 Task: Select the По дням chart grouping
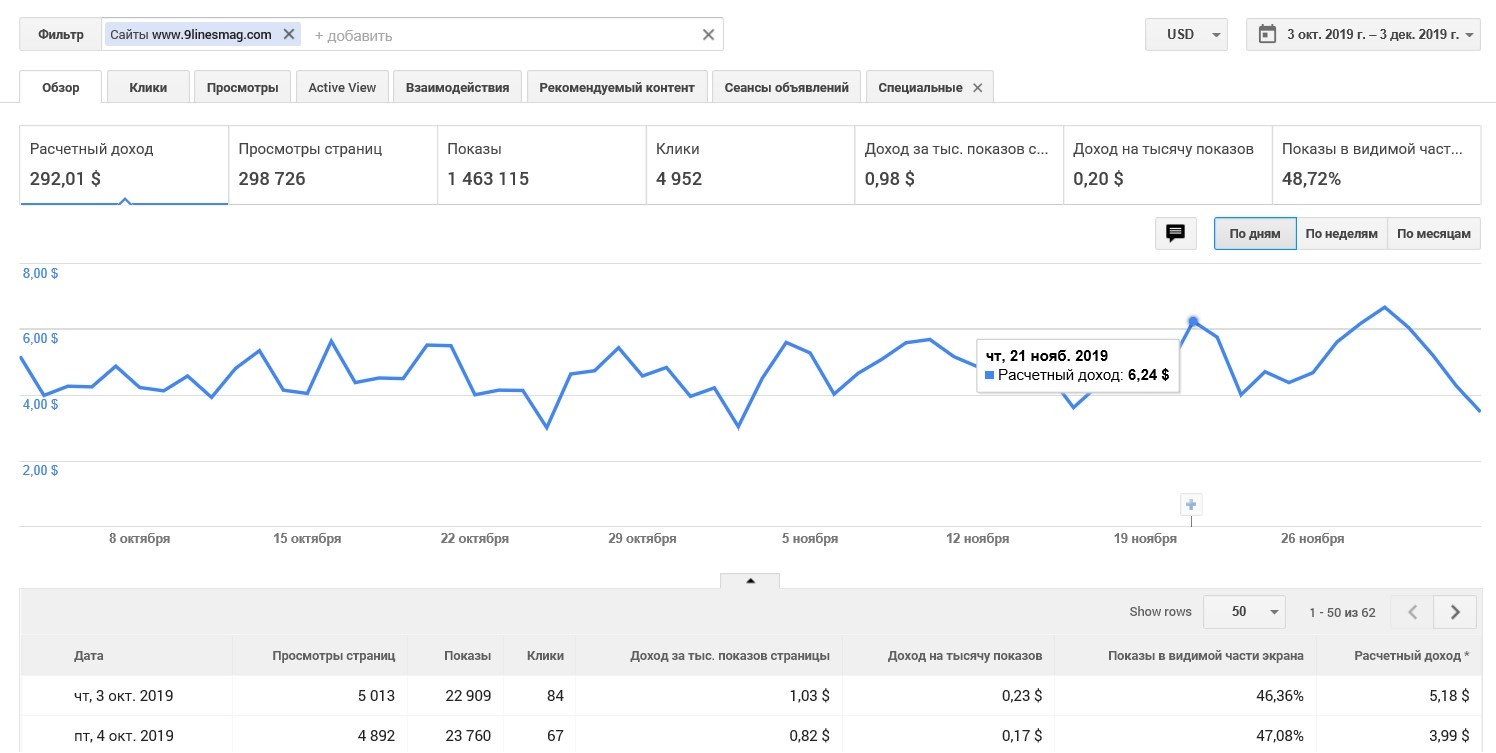pos(1255,234)
